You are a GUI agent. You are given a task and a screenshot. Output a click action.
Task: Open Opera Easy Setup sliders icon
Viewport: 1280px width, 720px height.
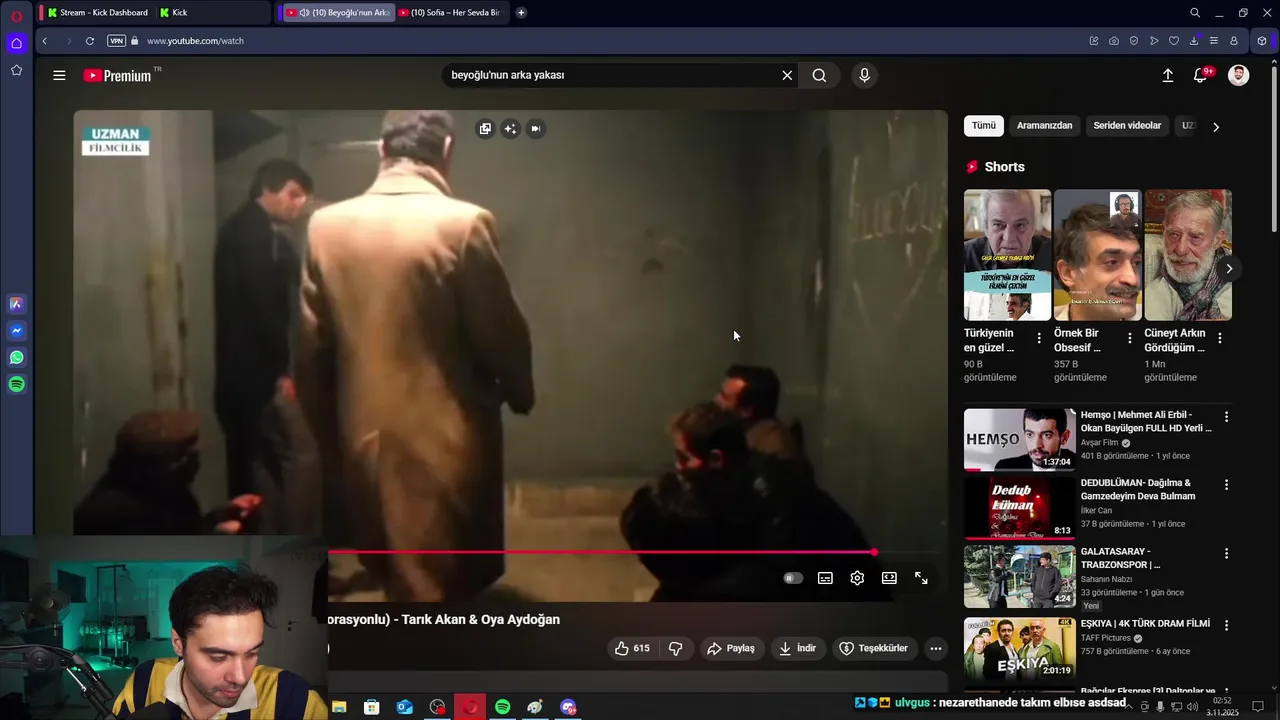[x=1214, y=41]
